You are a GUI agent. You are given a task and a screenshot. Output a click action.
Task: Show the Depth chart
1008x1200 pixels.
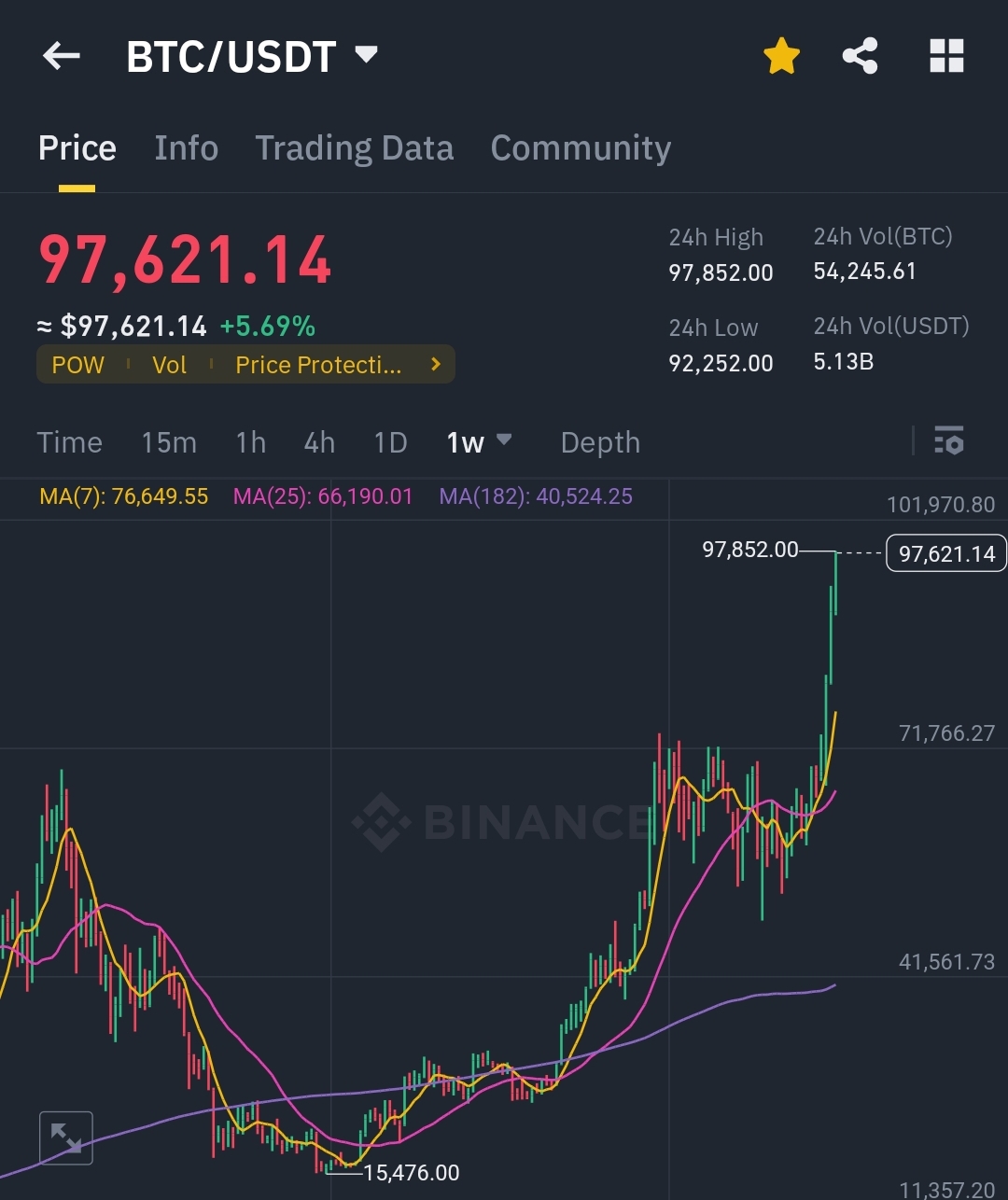[x=600, y=442]
